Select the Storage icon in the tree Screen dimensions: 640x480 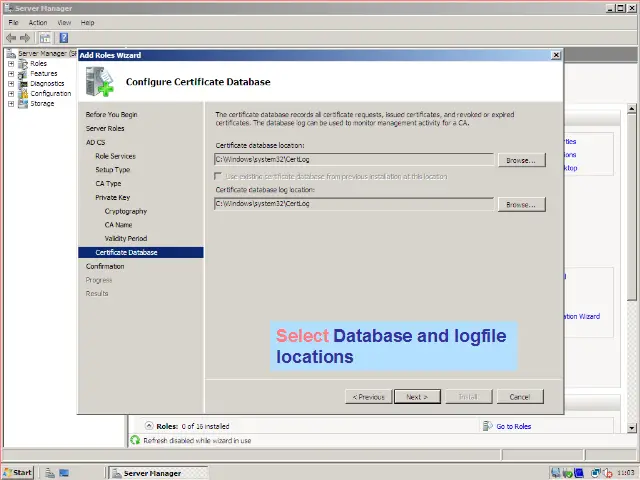23,104
